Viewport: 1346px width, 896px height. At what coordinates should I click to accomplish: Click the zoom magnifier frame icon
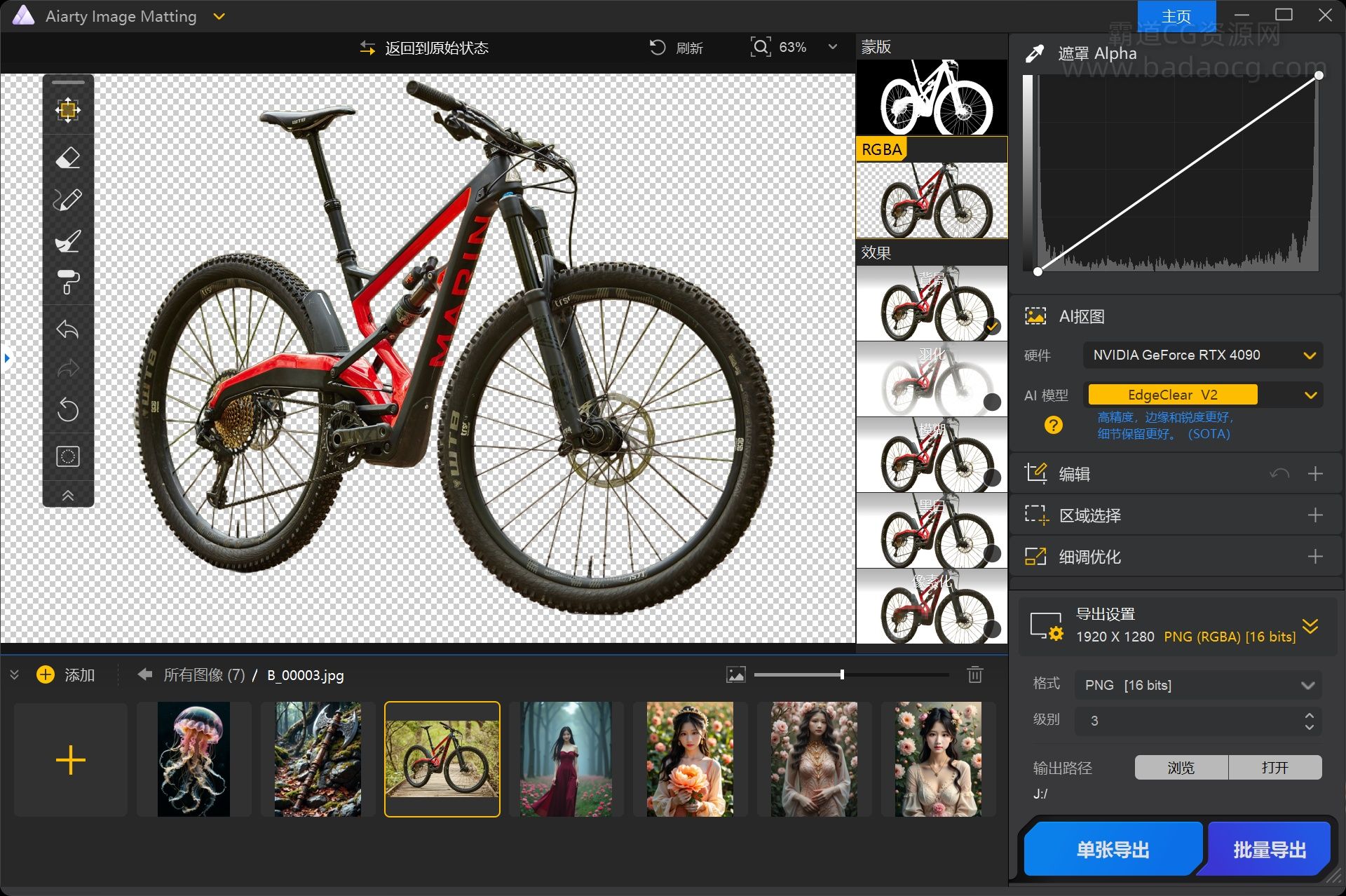[761, 47]
